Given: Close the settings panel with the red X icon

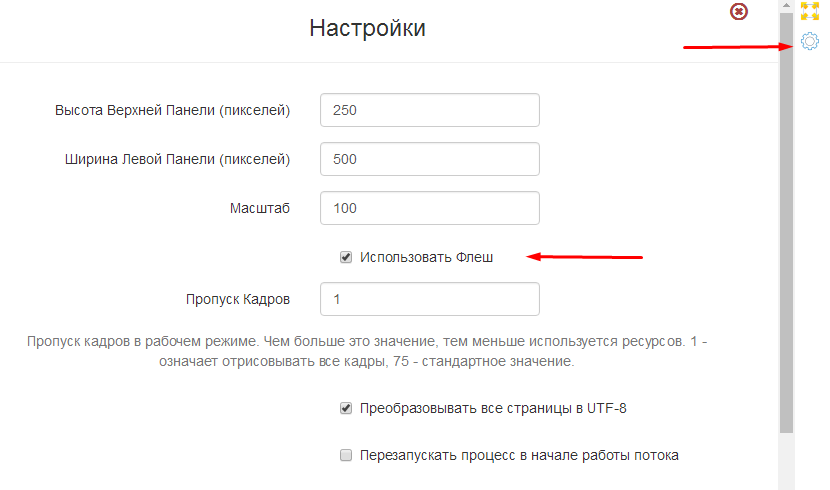Looking at the screenshot, I should pyautogui.click(x=738, y=12).
